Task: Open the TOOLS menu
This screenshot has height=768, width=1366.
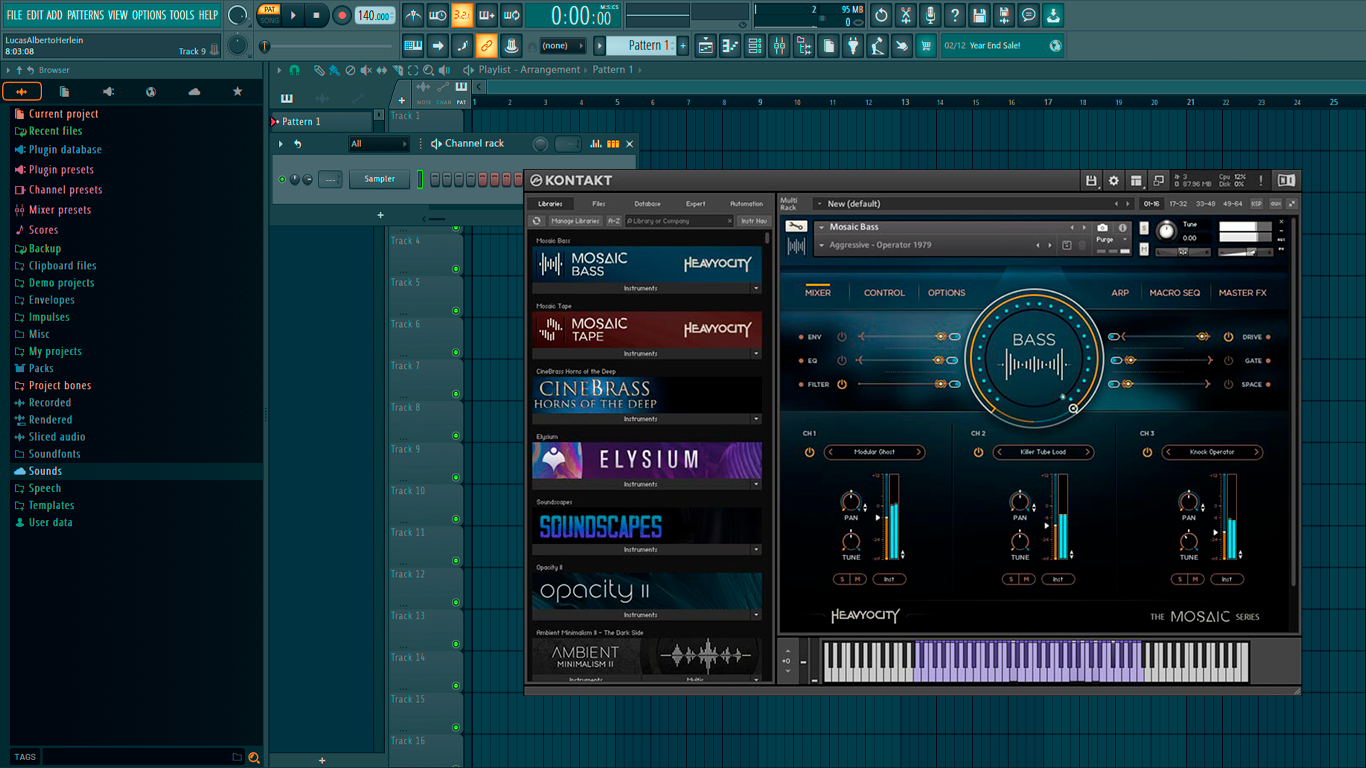Action: pyautogui.click(x=182, y=15)
